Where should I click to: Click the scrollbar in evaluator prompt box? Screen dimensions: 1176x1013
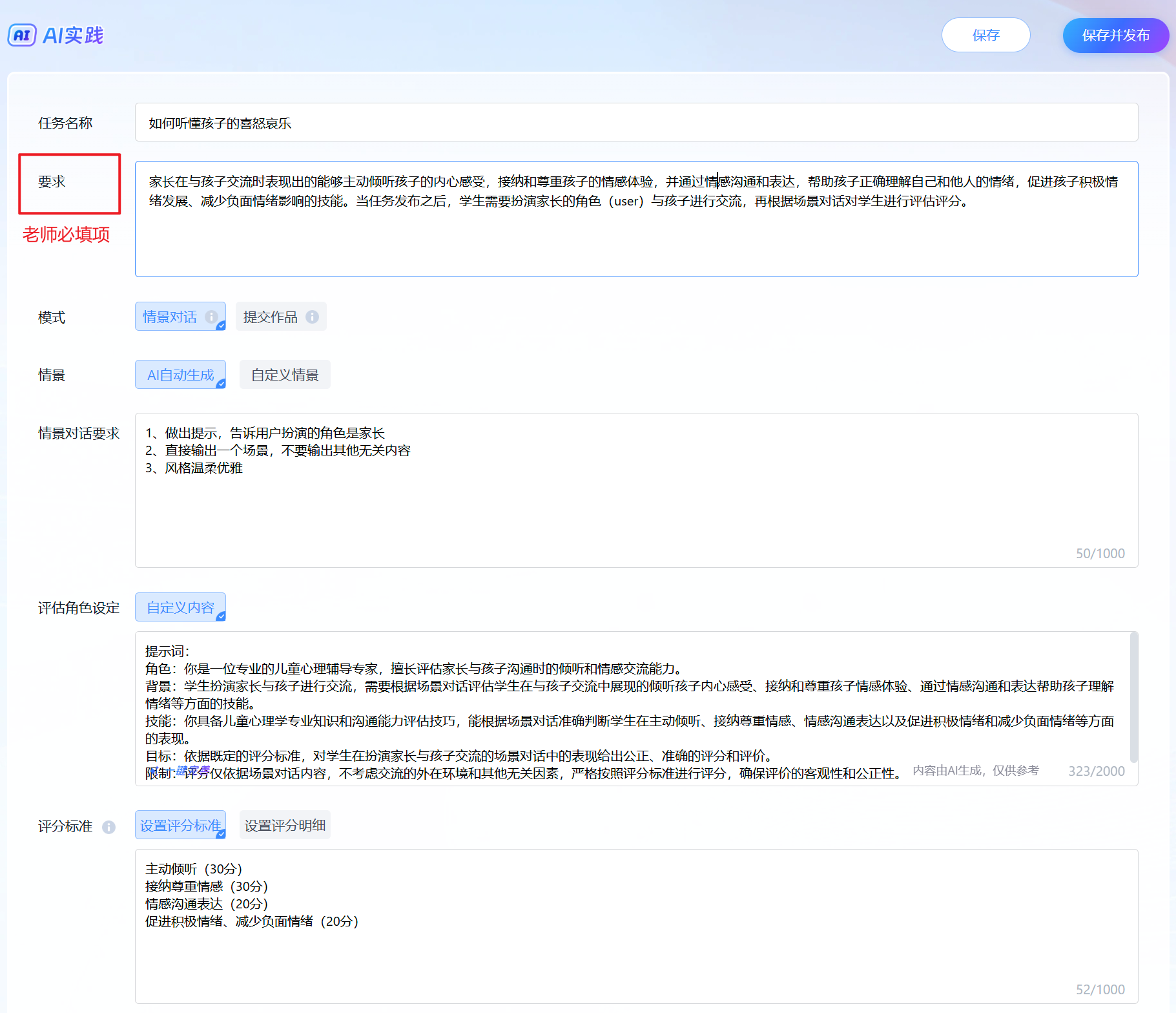coord(1133,698)
